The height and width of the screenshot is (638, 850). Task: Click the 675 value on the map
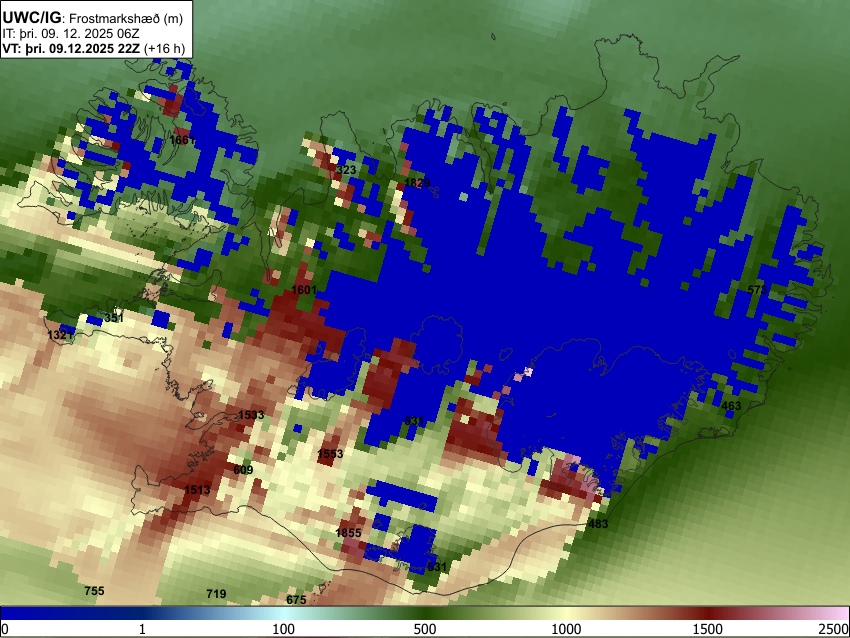[x=296, y=599]
